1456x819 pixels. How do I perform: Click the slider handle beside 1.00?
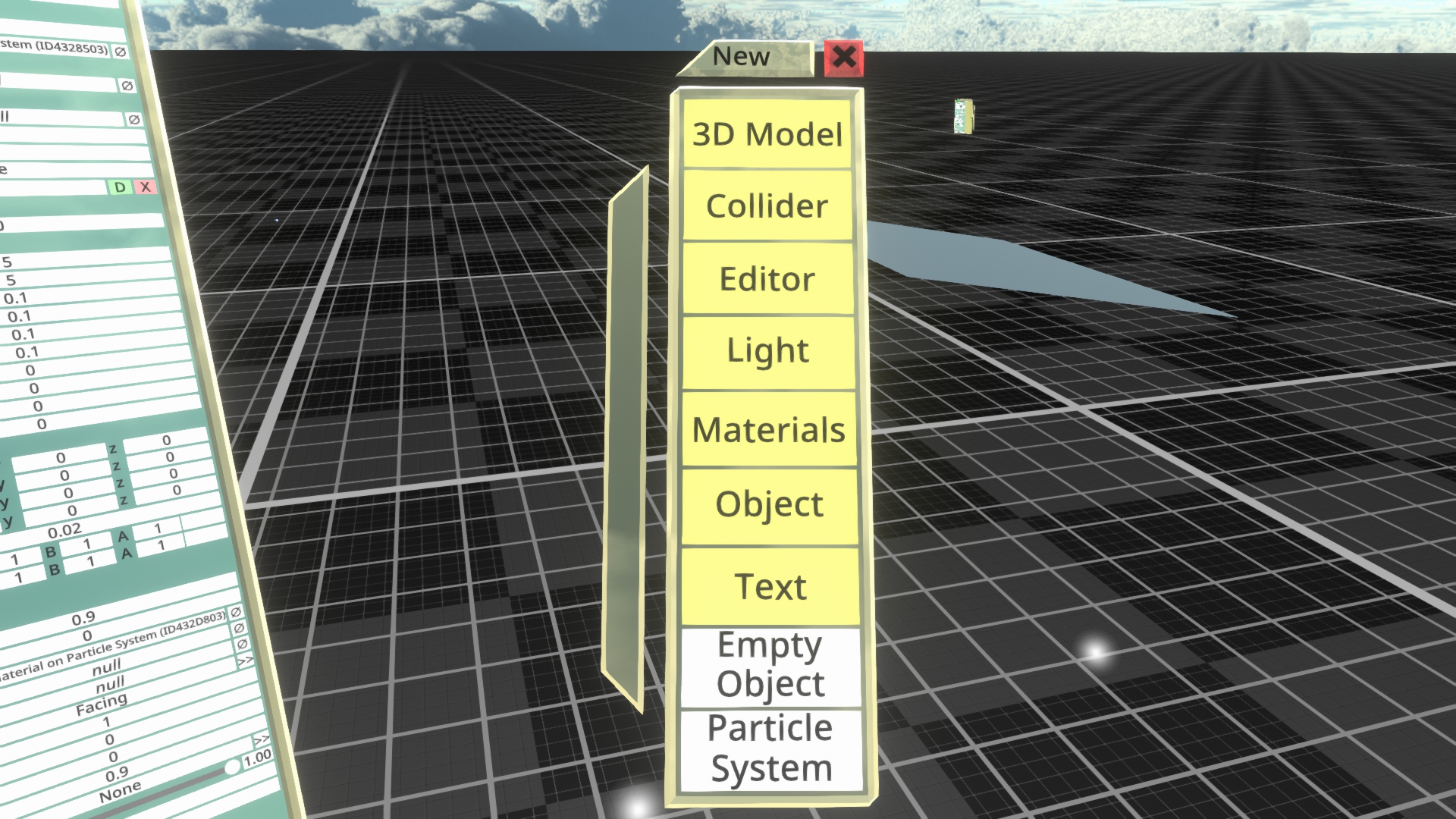[232, 768]
